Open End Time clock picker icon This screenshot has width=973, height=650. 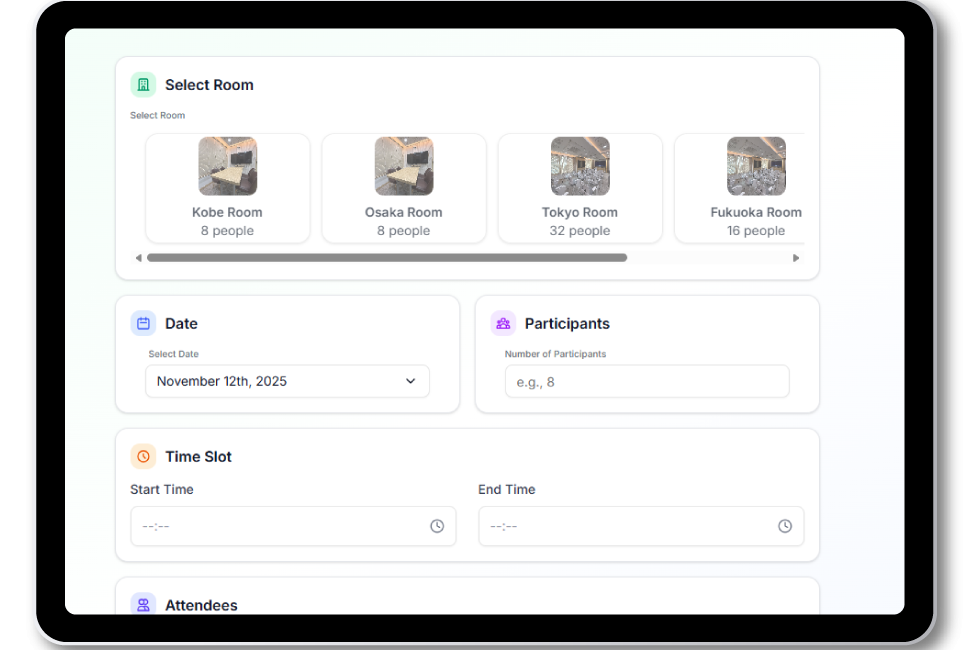[785, 526]
